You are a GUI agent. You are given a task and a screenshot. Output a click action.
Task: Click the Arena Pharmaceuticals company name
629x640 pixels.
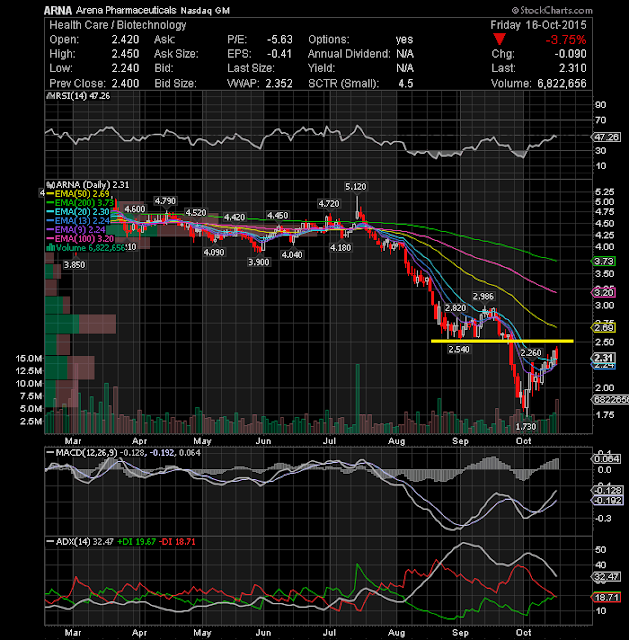pos(126,10)
